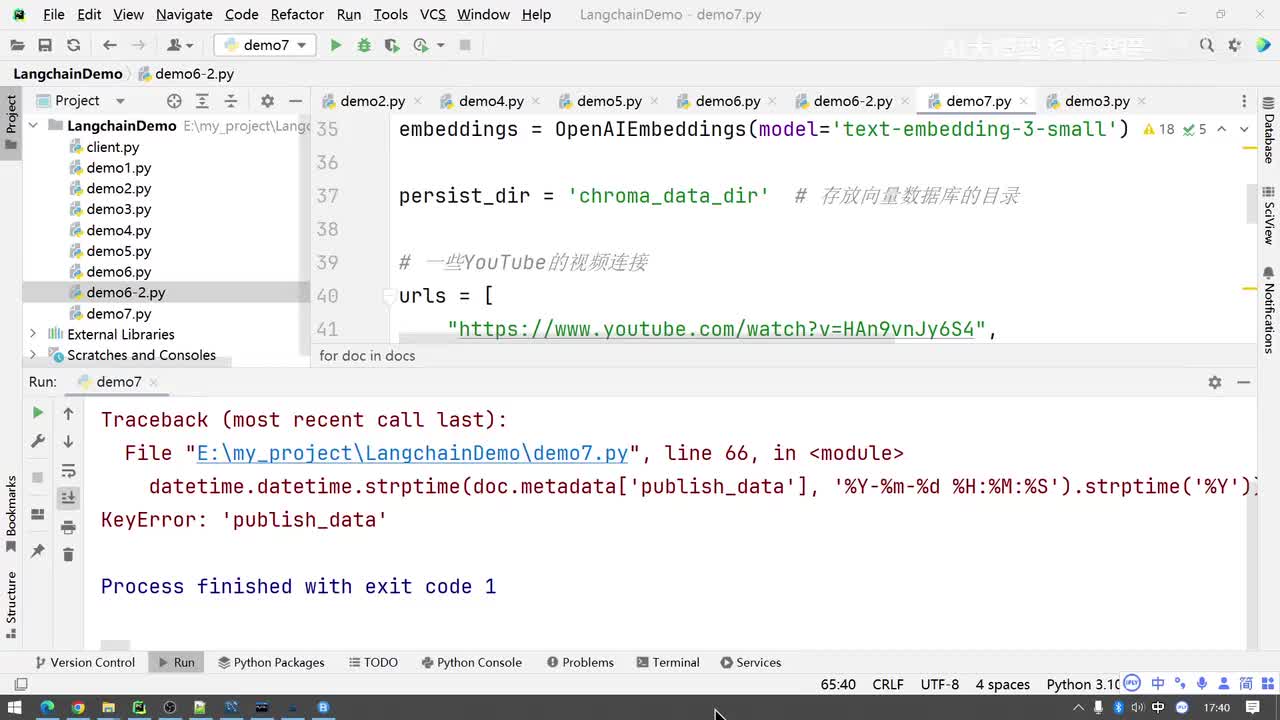Open Search Everywhere magnifier icon
This screenshot has height=720, width=1280.
tap(1207, 45)
